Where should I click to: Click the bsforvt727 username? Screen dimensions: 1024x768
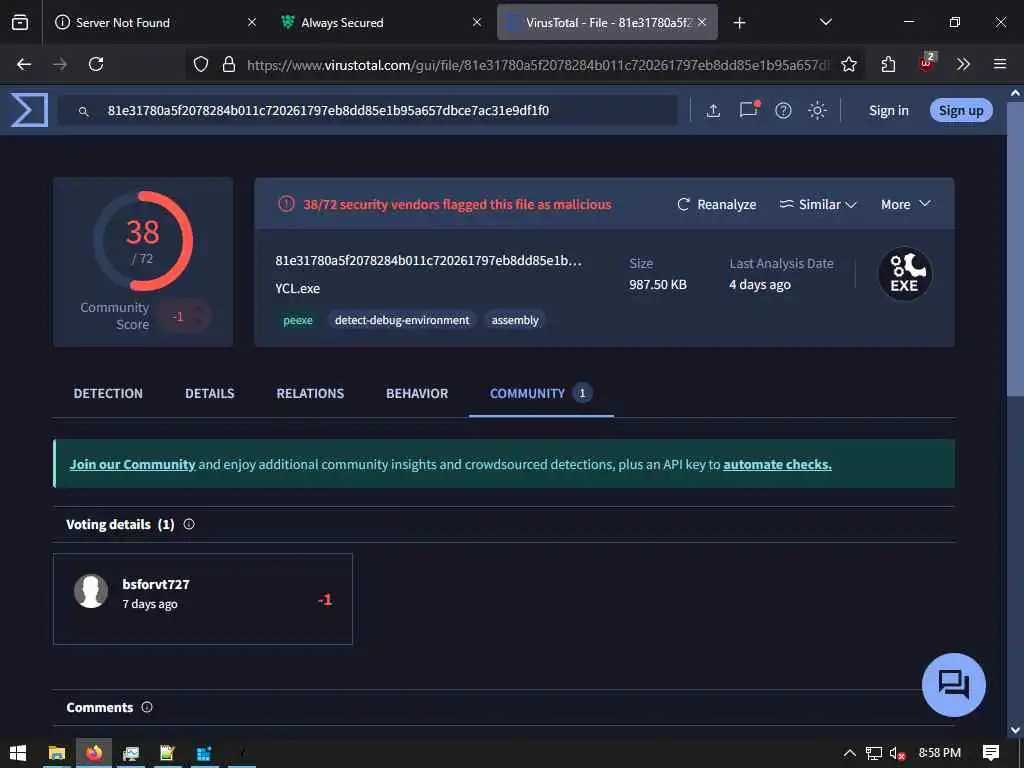coord(156,584)
